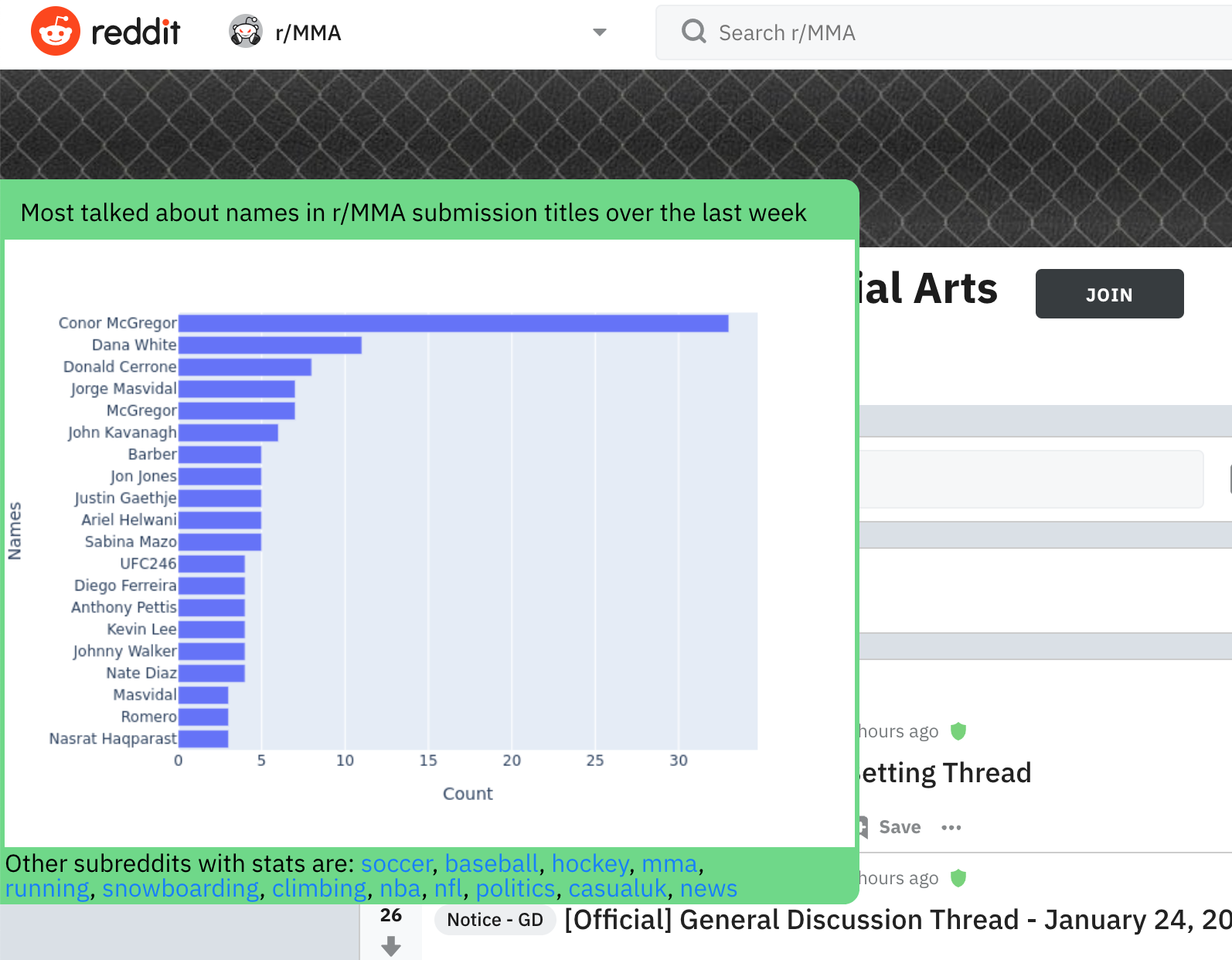Open the reddit wordmark home link
1232x960 pixels.
click(135, 32)
